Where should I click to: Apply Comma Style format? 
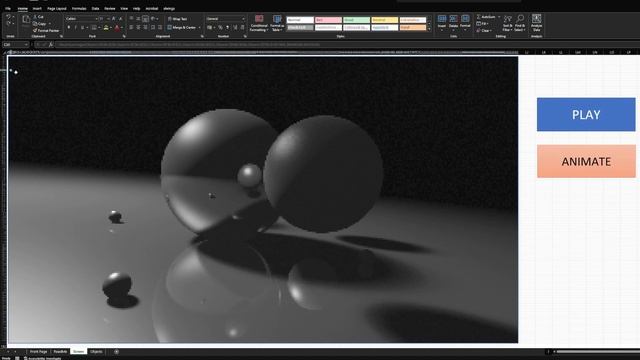coord(227,27)
